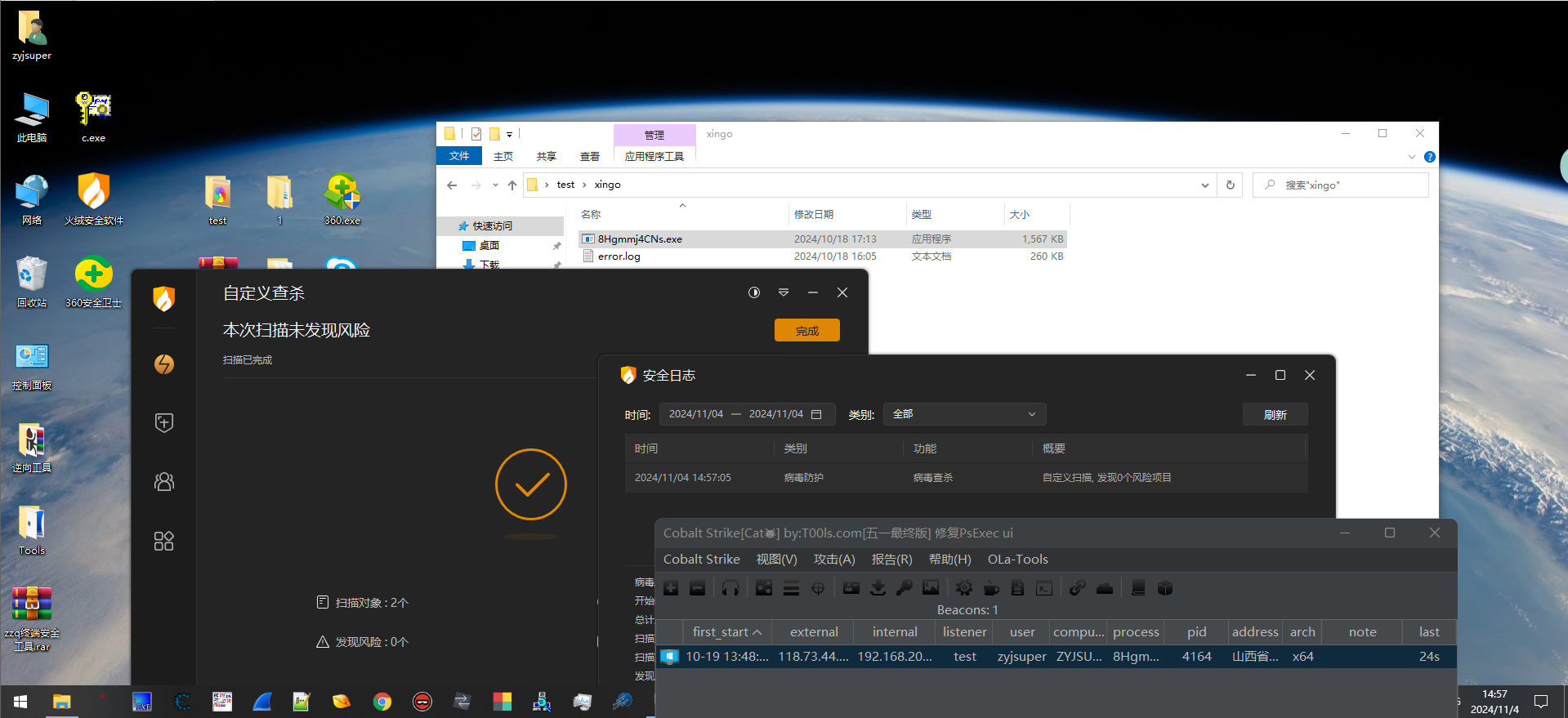This screenshot has height=718, width=1568.
Task: Open the Cobalt Strike menu
Action: 701,560
